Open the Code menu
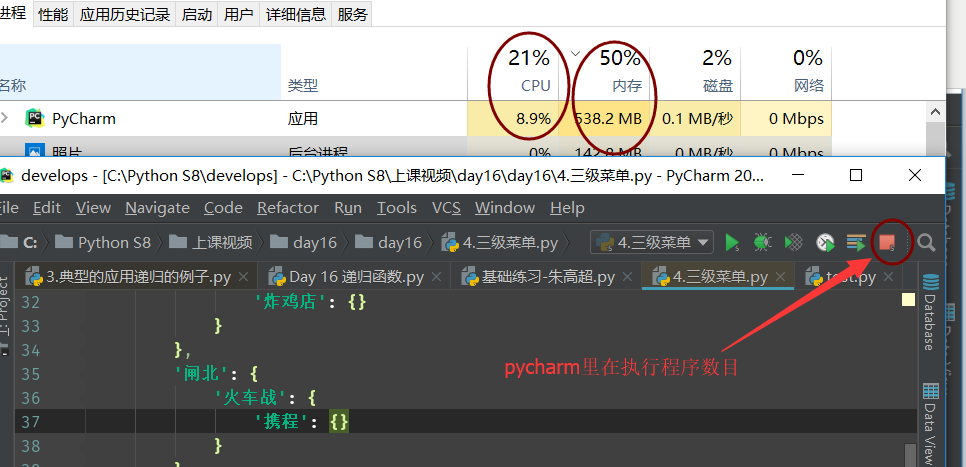The width and height of the screenshot is (966, 467). 223,208
